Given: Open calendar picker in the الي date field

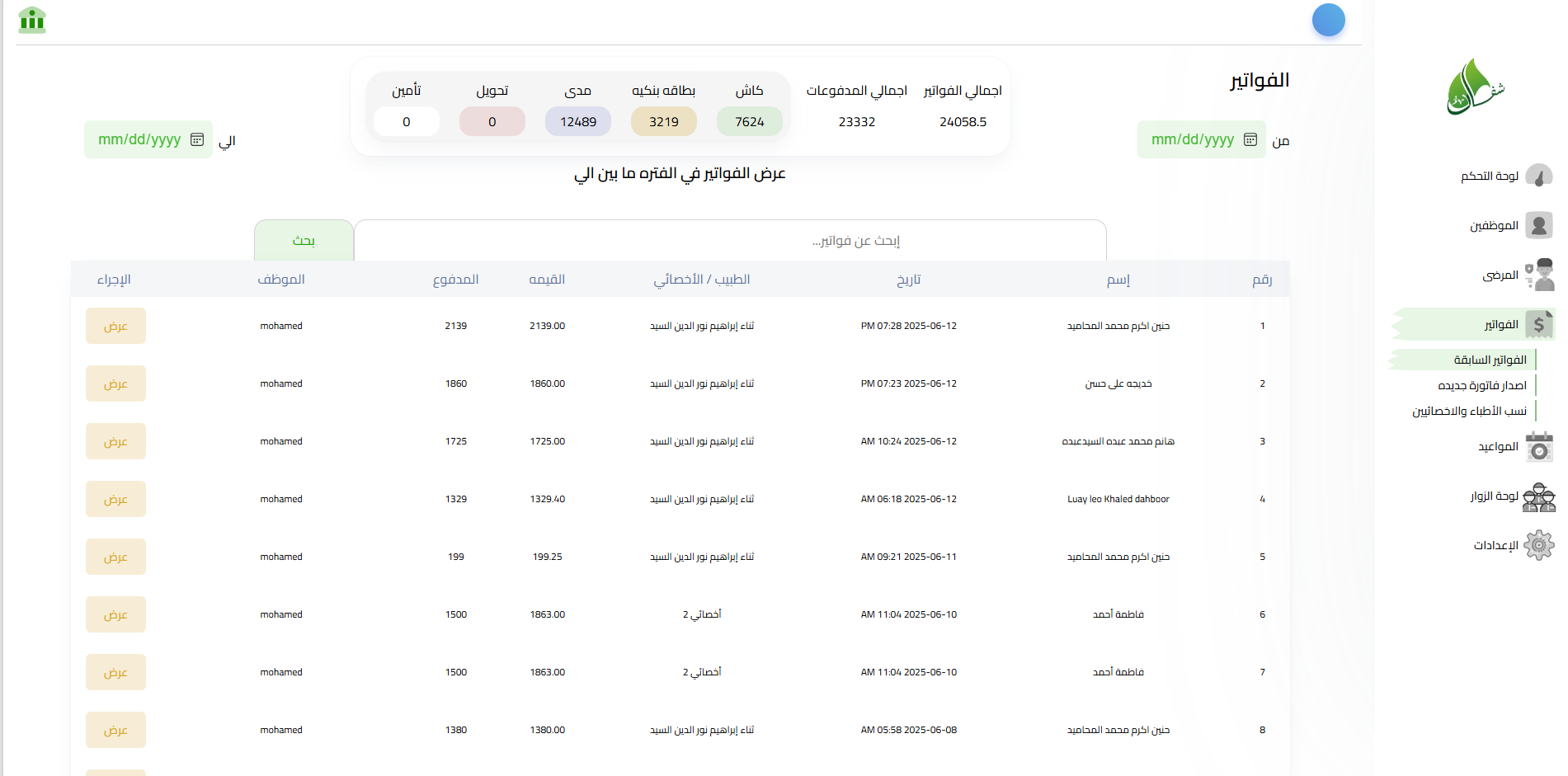Looking at the screenshot, I should tap(197, 139).
